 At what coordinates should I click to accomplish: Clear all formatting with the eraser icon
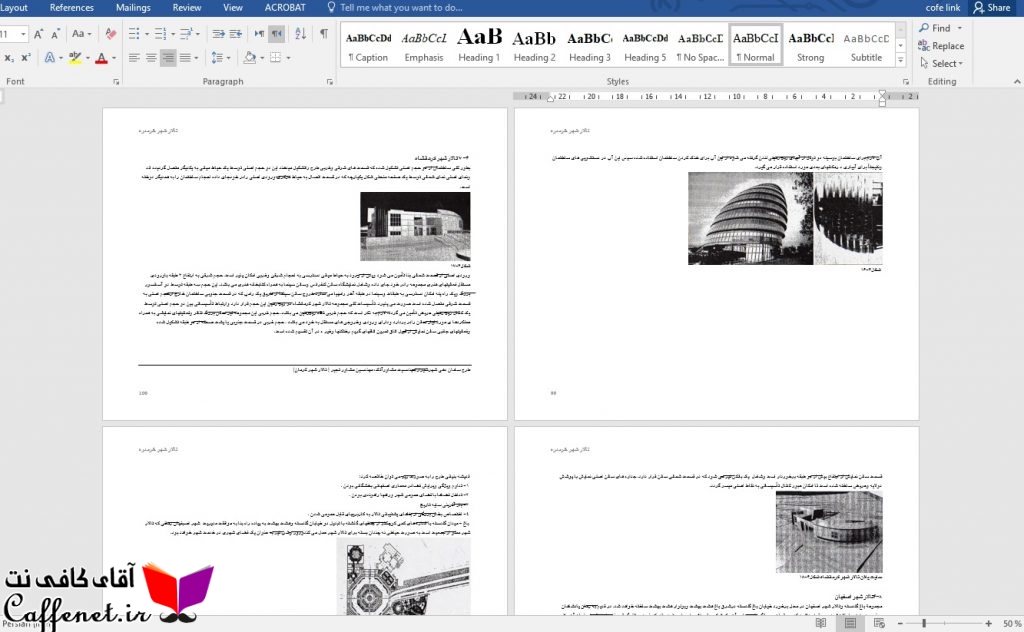click(110, 34)
